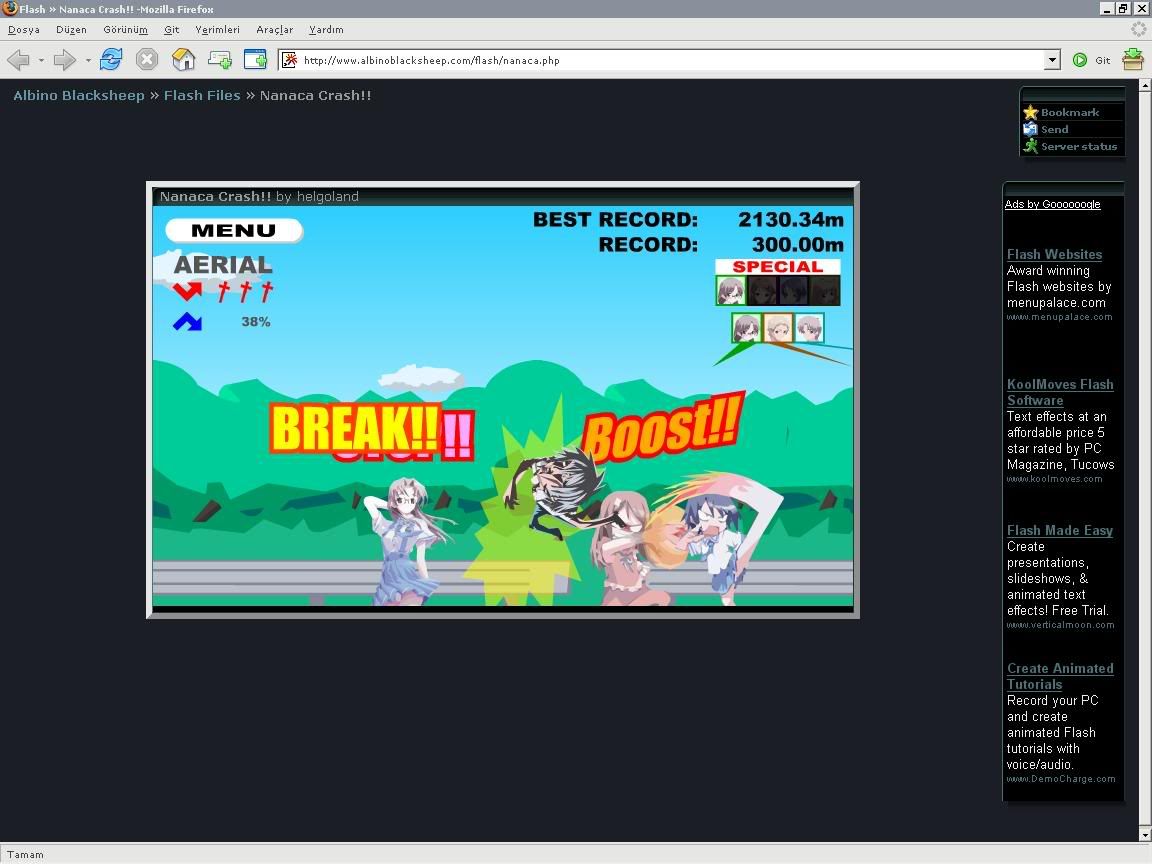Click the green-framed upcoming character portrait
1152x864 pixels.
[x=746, y=328]
